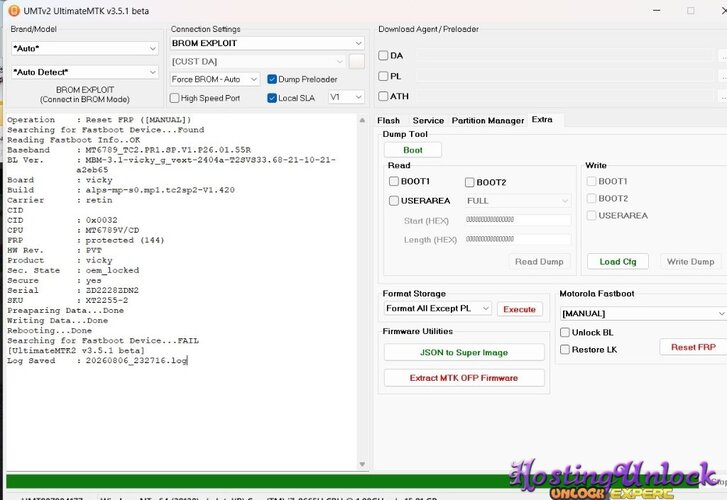Maximize the UltimateMTK window
This screenshot has width=727, height=500.
(x=691, y=10)
